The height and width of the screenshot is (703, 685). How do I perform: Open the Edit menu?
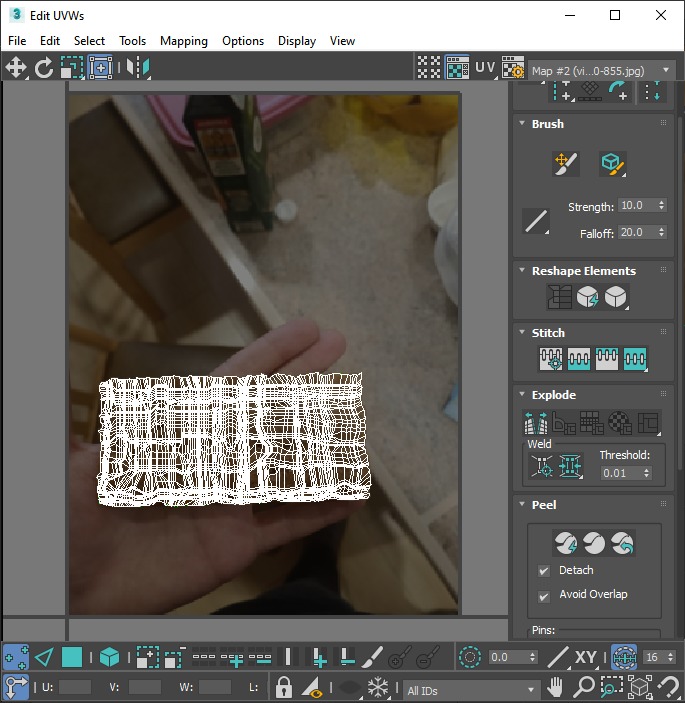point(50,41)
